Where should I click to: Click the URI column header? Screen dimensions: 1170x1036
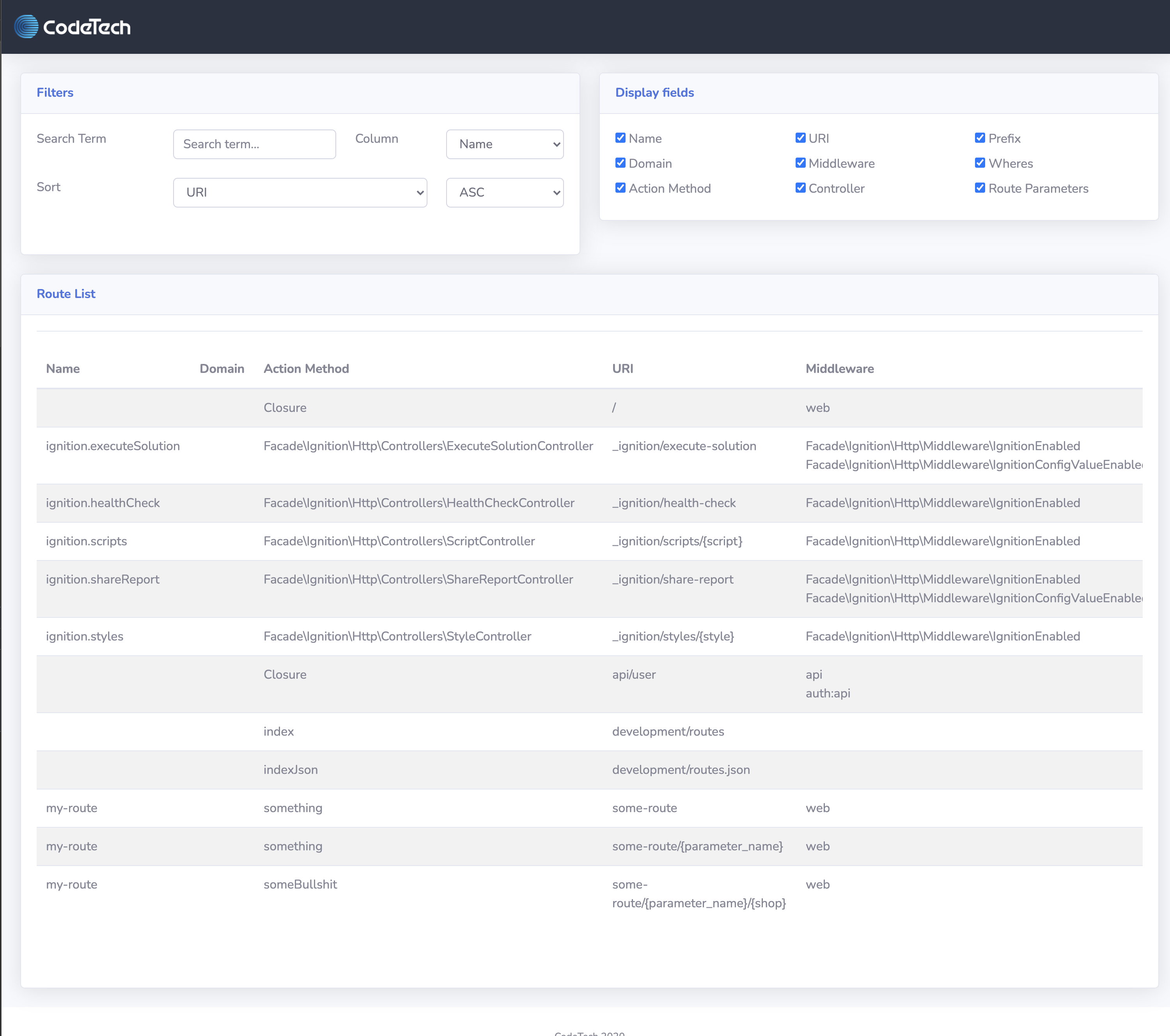tap(622, 369)
